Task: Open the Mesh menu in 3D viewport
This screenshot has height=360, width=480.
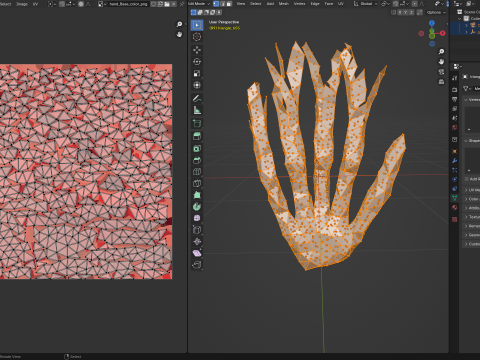Action: click(x=284, y=4)
